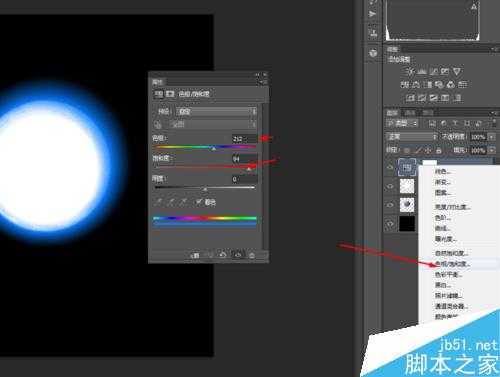Click the Brightness/Contrast sun adjustment icon
500x377 pixels.
click(x=410, y=71)
